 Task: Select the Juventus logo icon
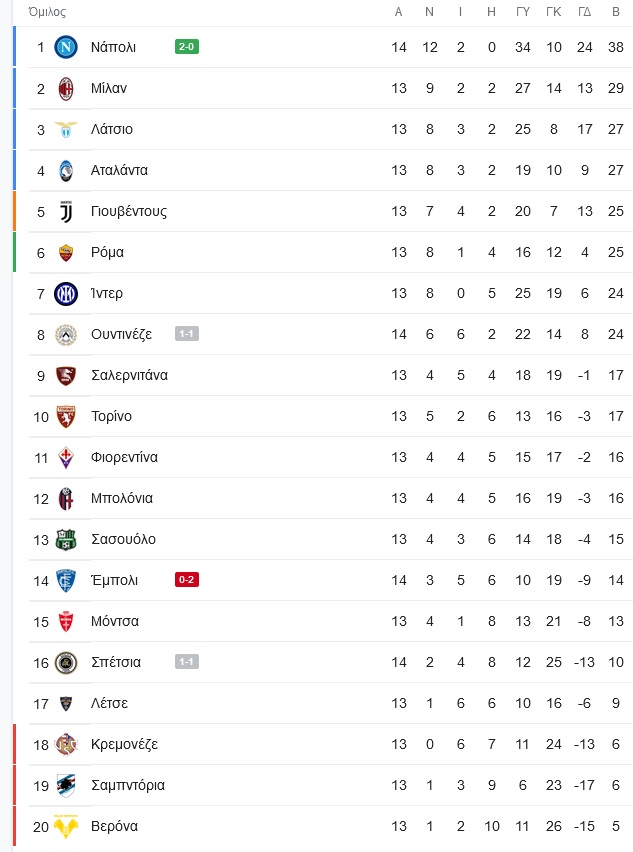pos(66,211)
